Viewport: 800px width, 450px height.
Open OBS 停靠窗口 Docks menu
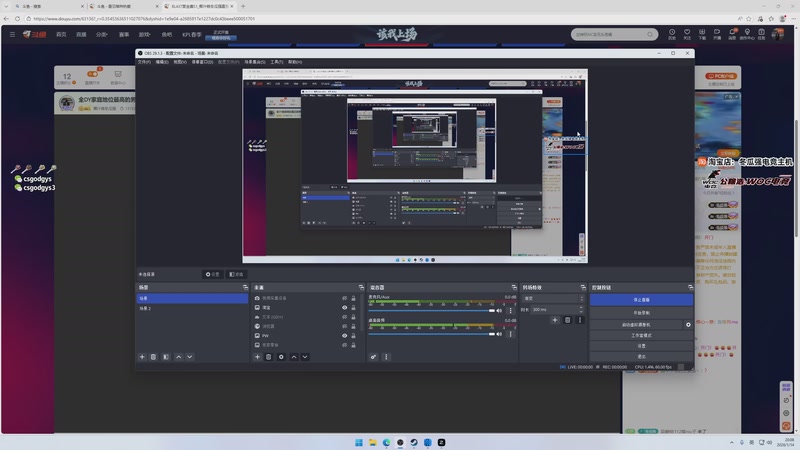click(203, 62)
